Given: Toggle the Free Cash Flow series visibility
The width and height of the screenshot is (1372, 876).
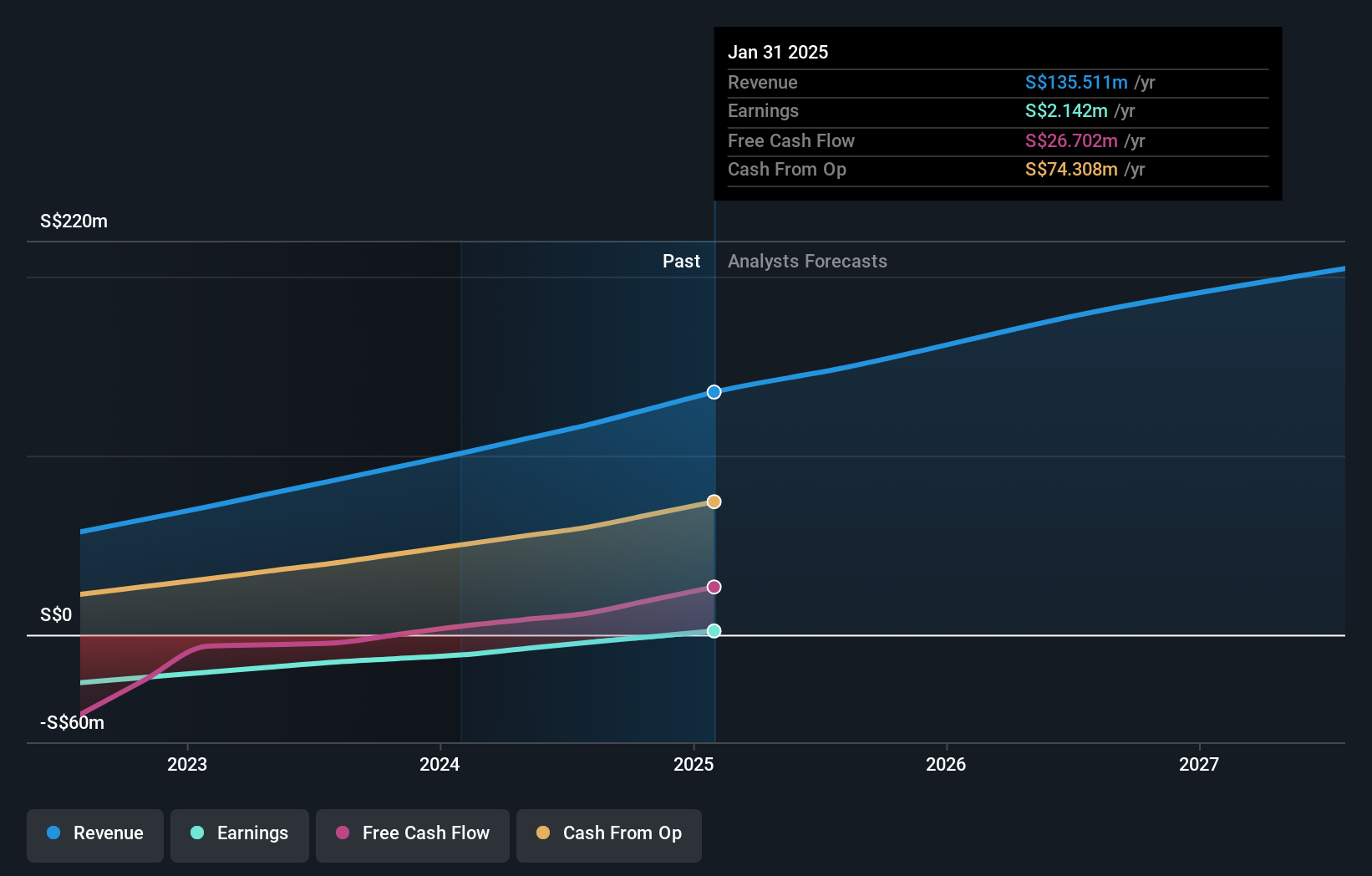Looking at the screenshot, I should (413, 833).
